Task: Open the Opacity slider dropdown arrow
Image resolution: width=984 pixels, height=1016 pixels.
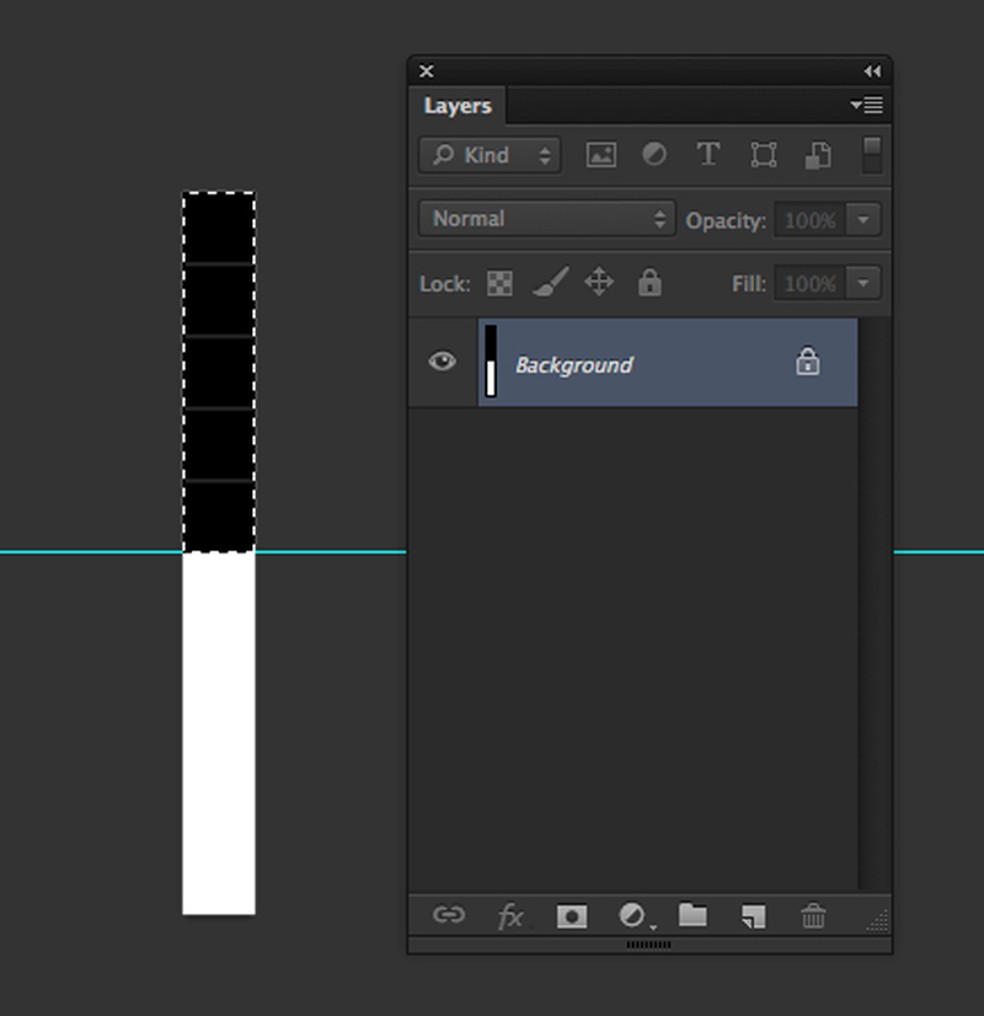Action: click(863, 220)
